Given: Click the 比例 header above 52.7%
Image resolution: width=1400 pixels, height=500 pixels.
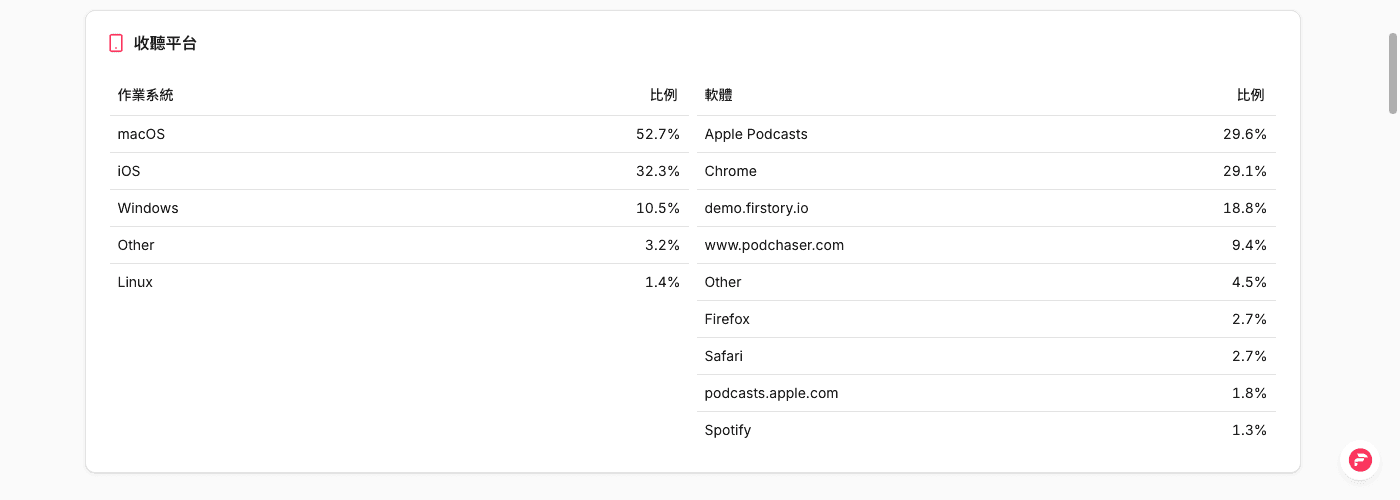Looking at the screenshot, I should [664, 95].
